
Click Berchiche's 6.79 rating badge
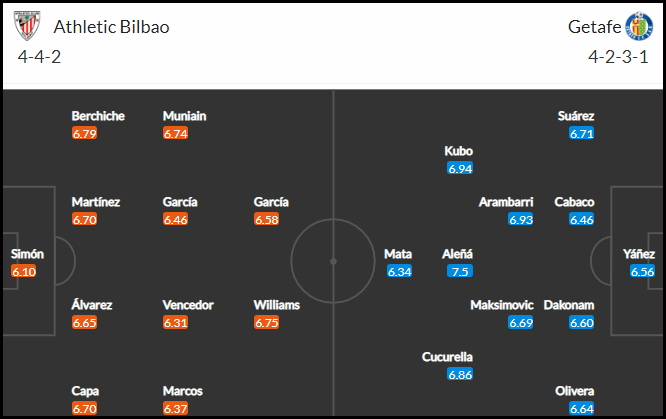coord(85,133)
